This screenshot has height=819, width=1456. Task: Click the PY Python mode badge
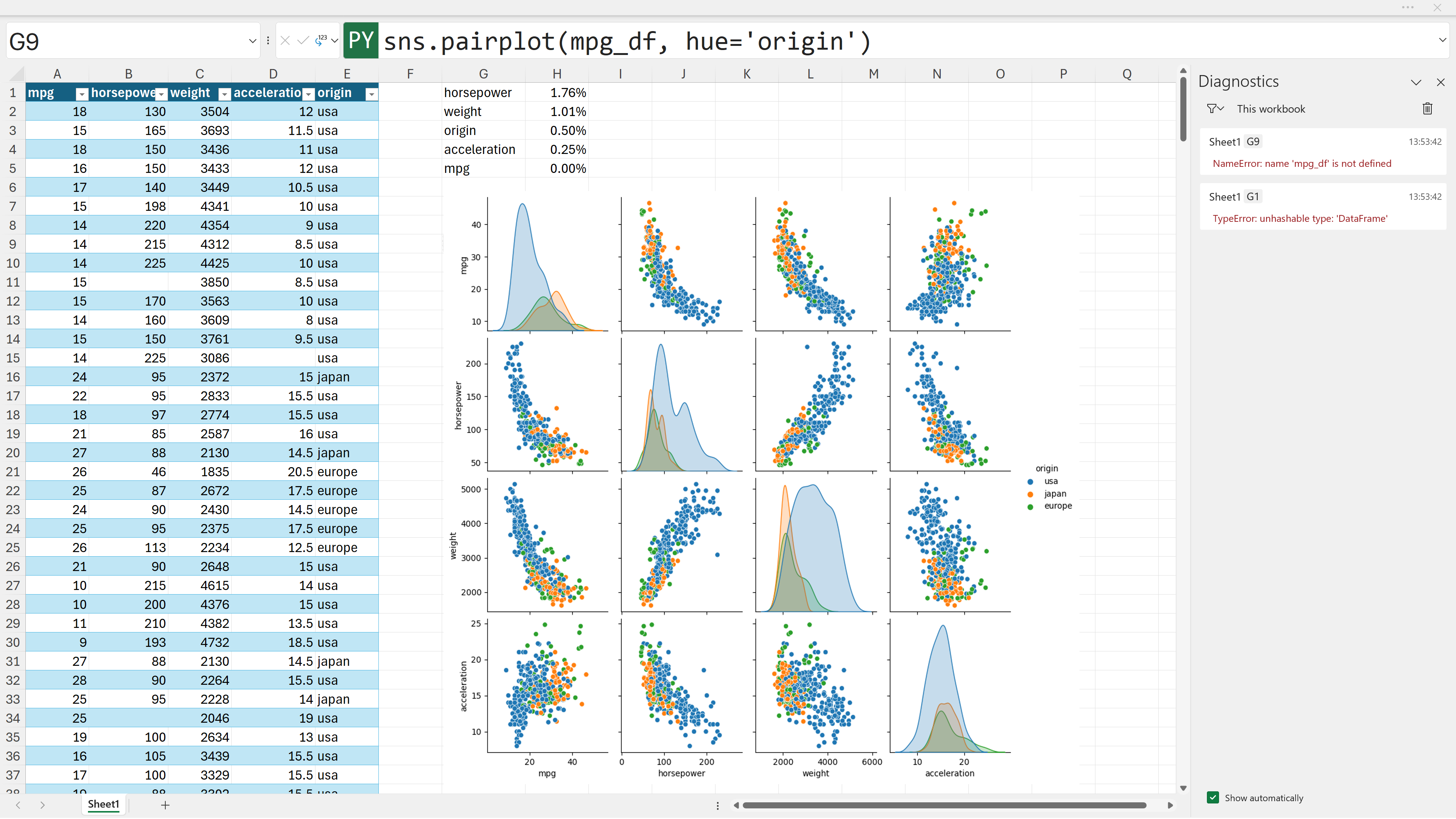coord(361,41)
